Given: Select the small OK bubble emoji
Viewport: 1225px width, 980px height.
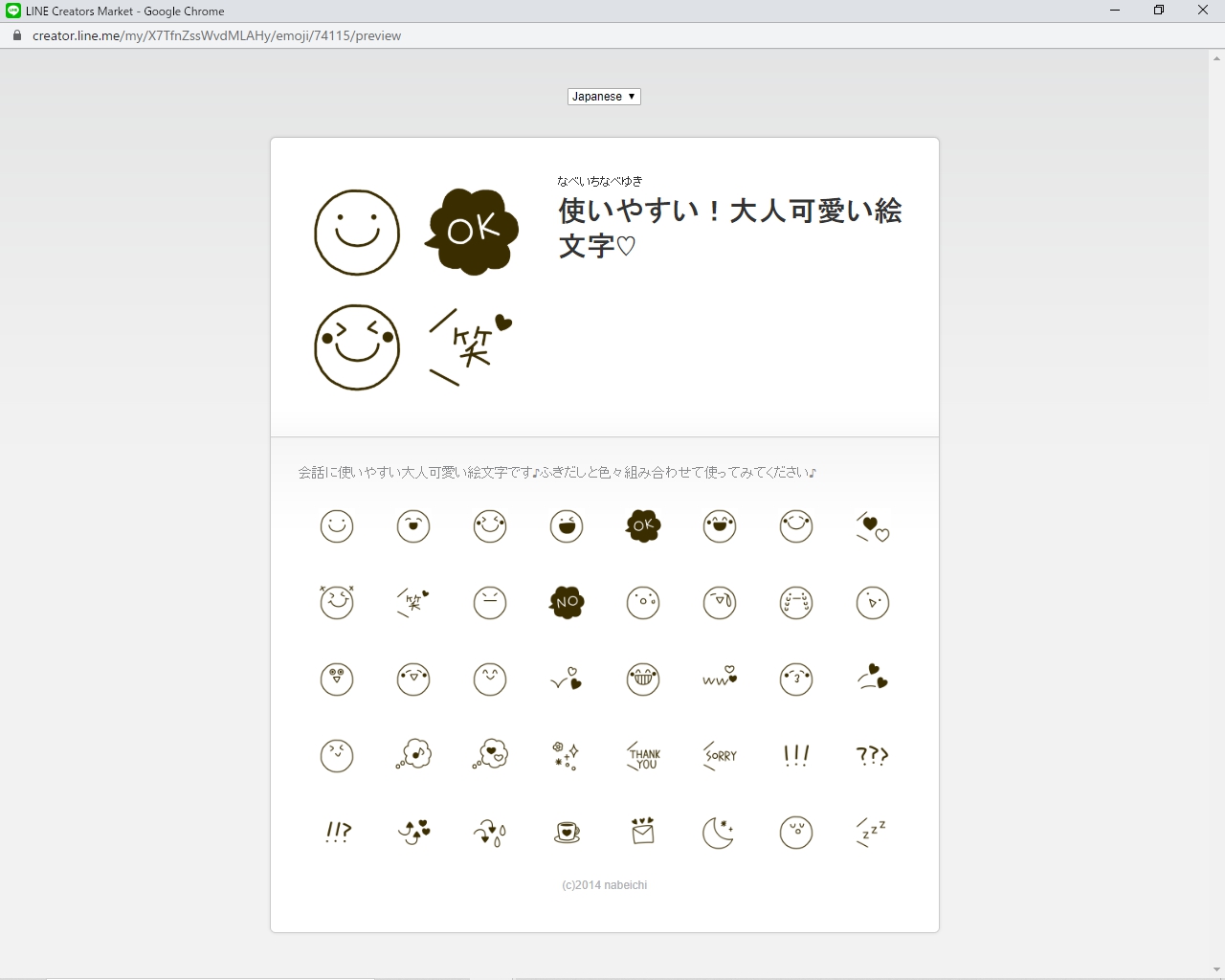Looking at the screenshot, I should pos(643,525).
